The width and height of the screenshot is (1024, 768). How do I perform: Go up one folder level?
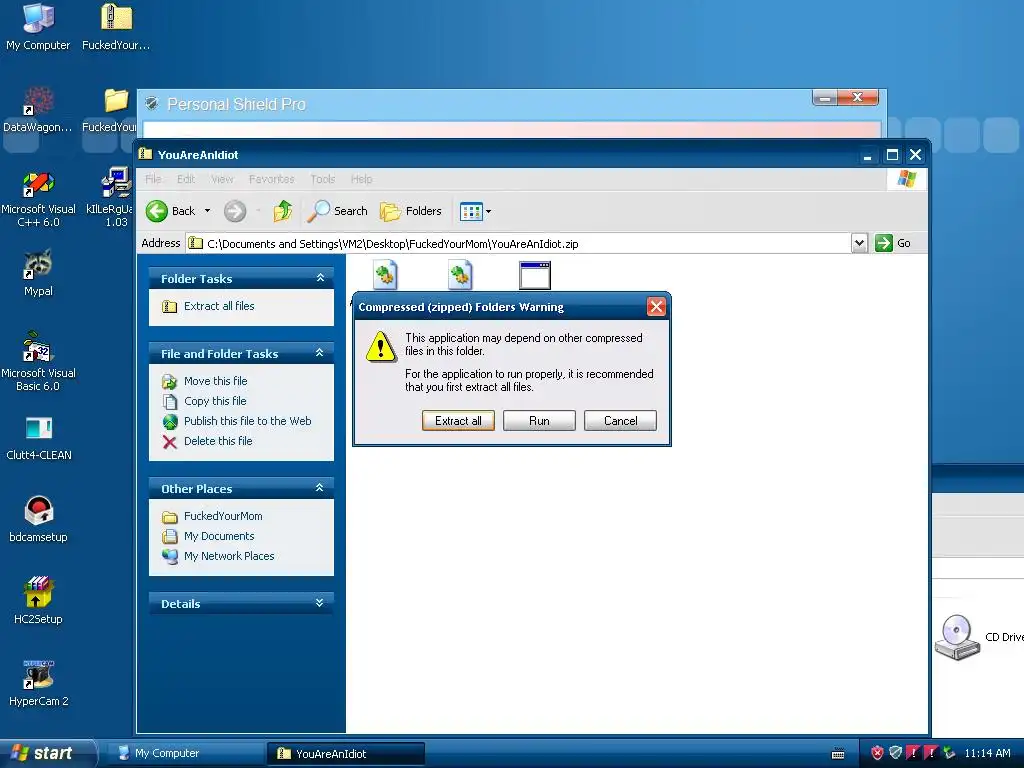click(283, 211)
